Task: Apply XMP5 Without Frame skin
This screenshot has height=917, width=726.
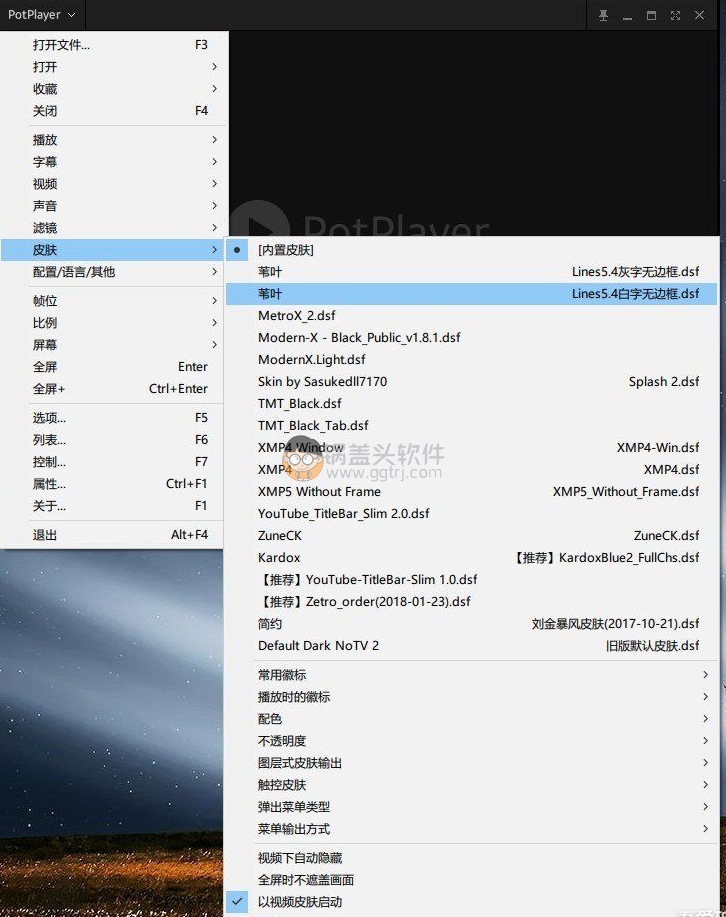Action: point(472,491)
